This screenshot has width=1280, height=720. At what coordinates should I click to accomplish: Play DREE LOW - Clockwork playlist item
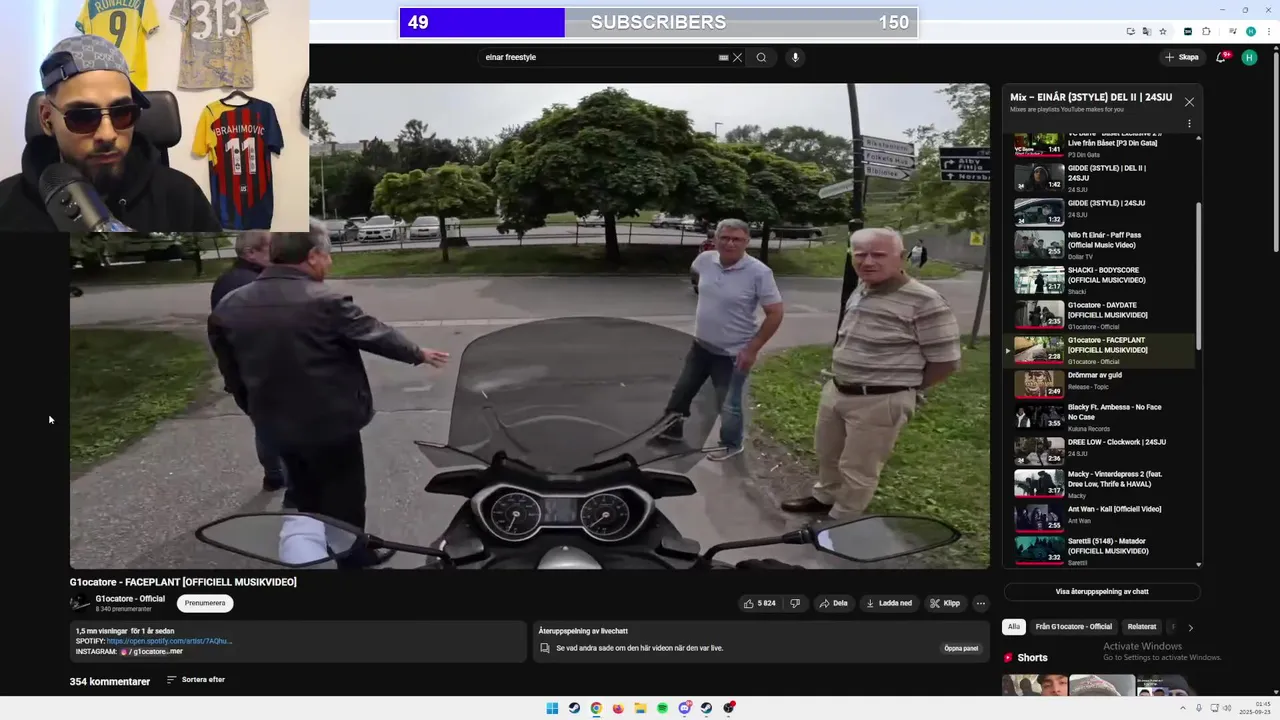pos(1104,450)
